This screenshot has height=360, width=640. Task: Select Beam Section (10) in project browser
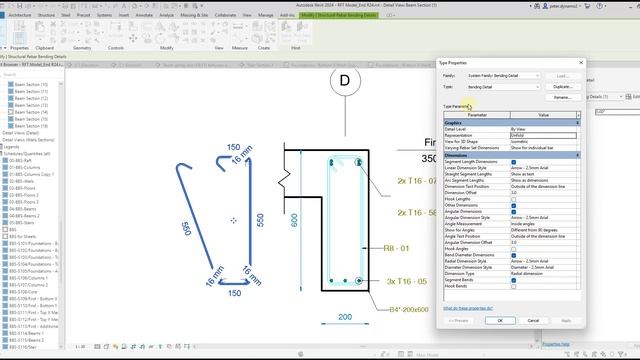[31, 84]
